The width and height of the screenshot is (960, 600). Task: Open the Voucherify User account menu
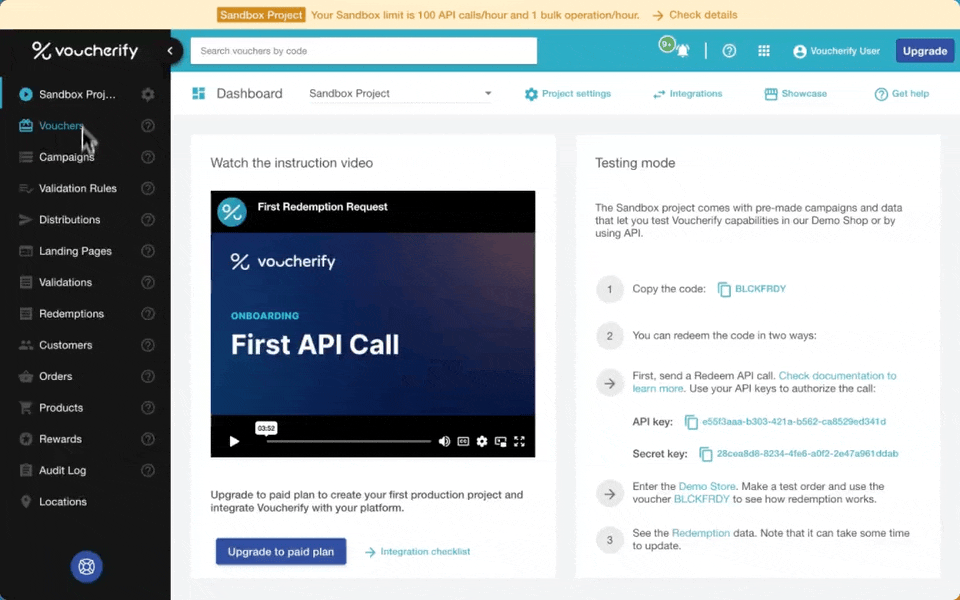click(836, 51)
